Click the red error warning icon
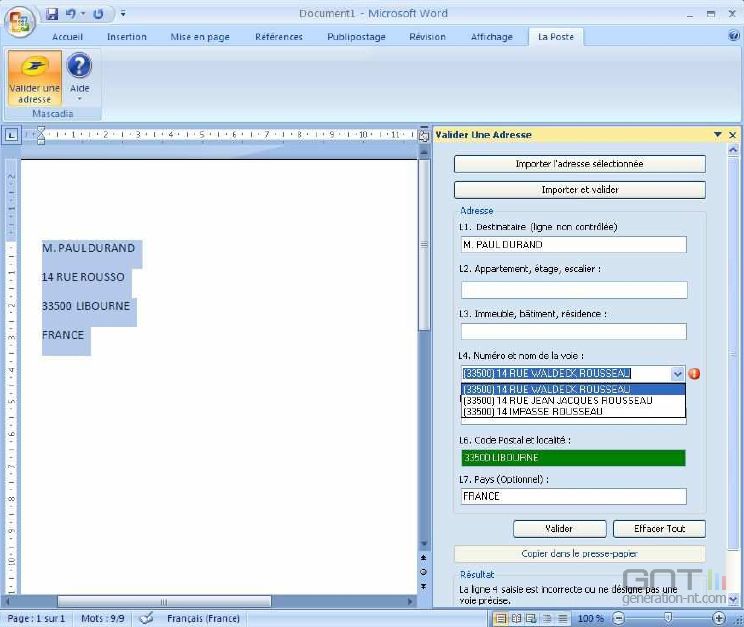The height and width of the screenshot is (627, 744). pos(694,374)
